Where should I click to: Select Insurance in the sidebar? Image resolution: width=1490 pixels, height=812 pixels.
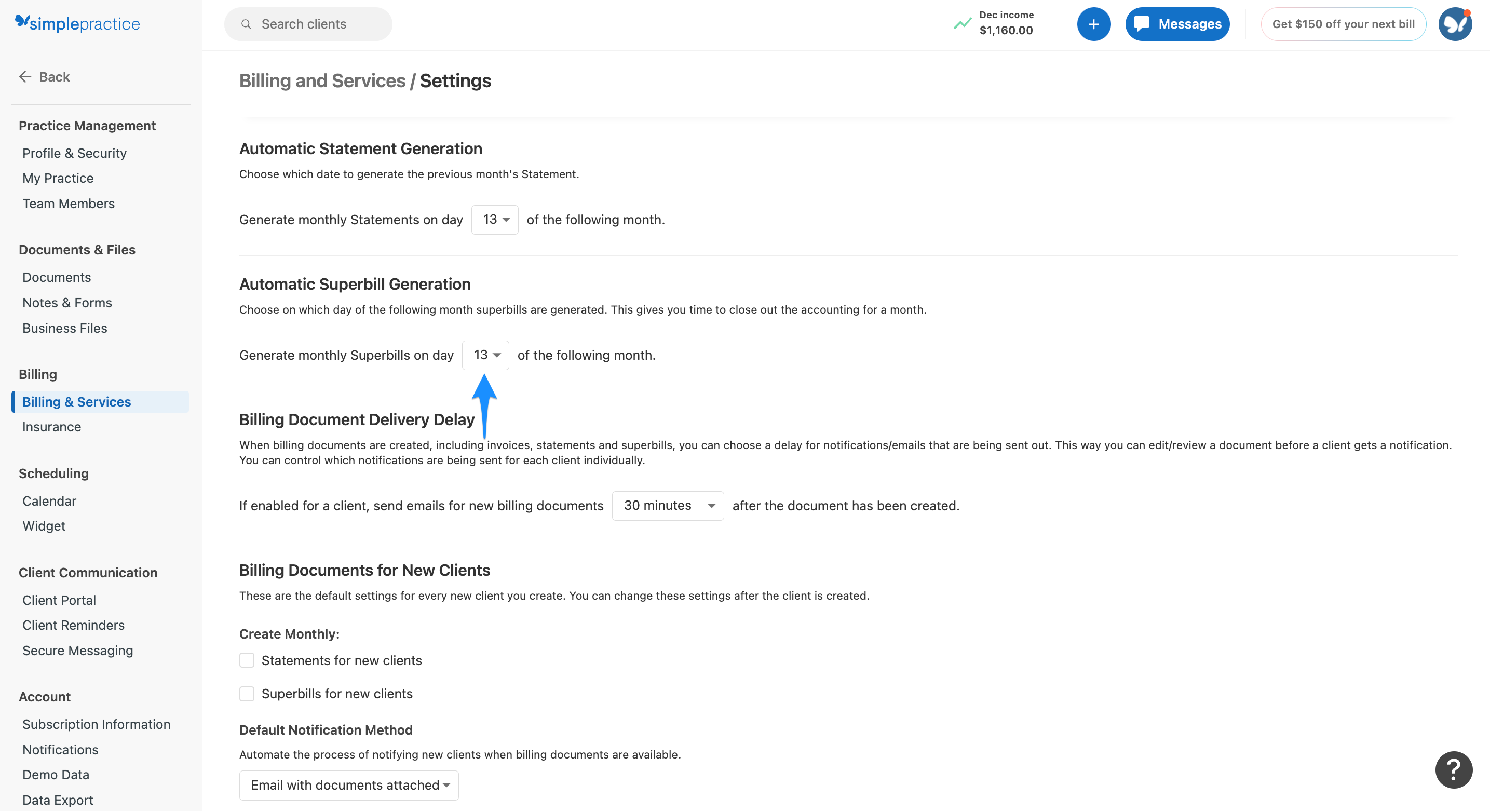pos(51,426)
